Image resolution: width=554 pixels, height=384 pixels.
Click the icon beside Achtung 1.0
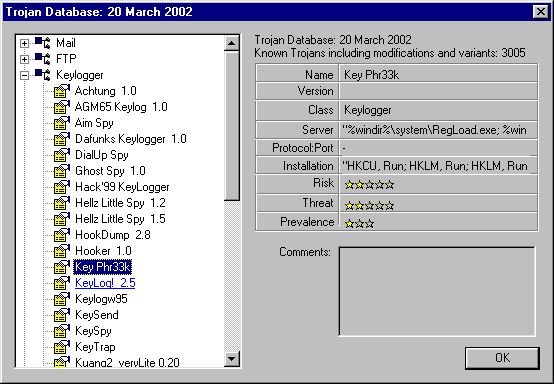click(x=62, y=91)
